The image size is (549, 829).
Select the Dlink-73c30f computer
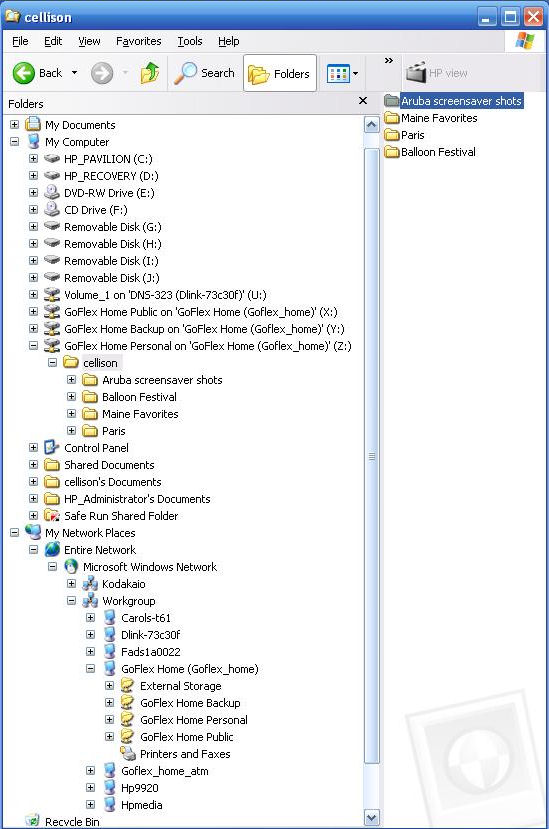click(x=150, y=634)
